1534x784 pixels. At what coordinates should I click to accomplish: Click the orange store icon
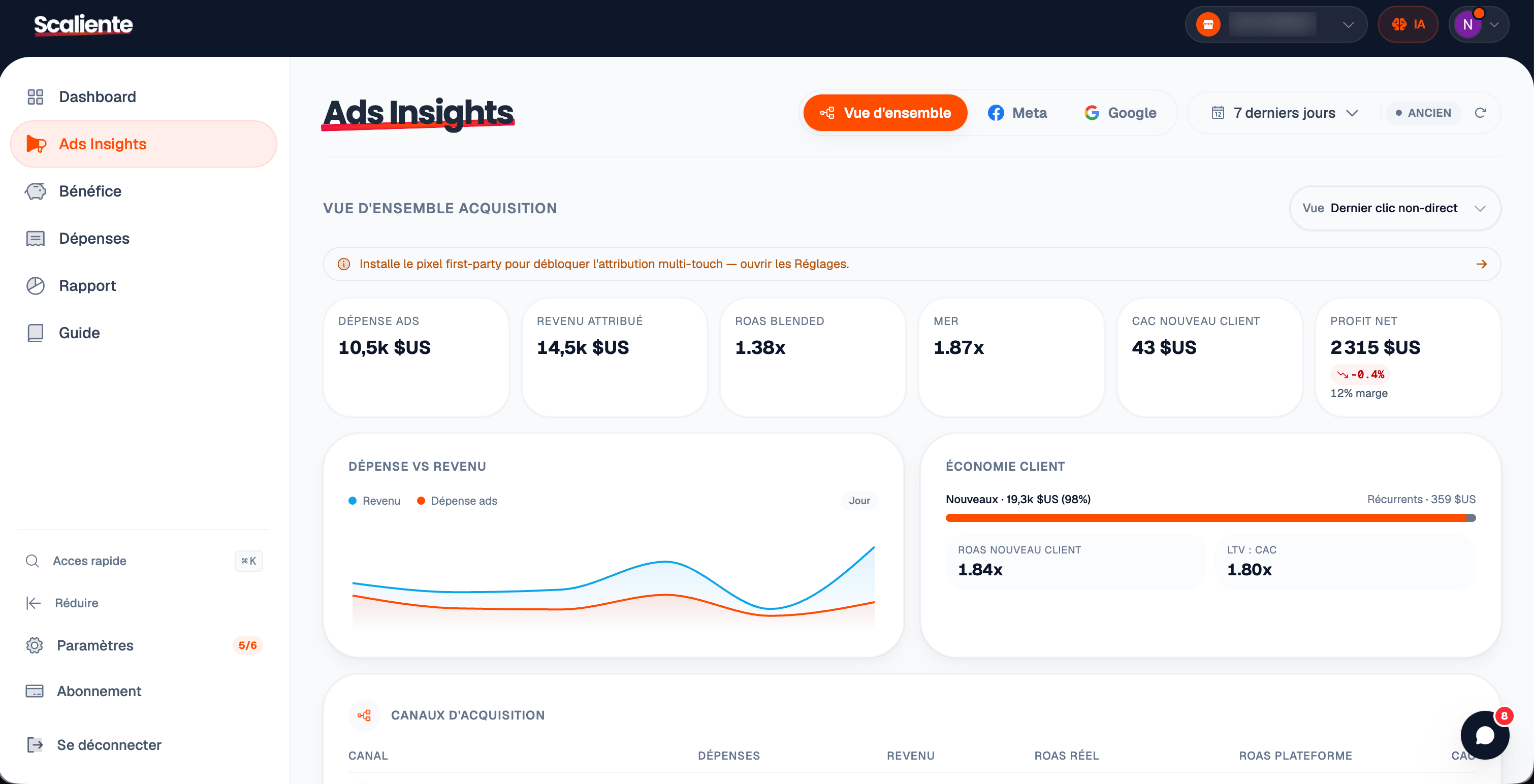[1208, 24]
